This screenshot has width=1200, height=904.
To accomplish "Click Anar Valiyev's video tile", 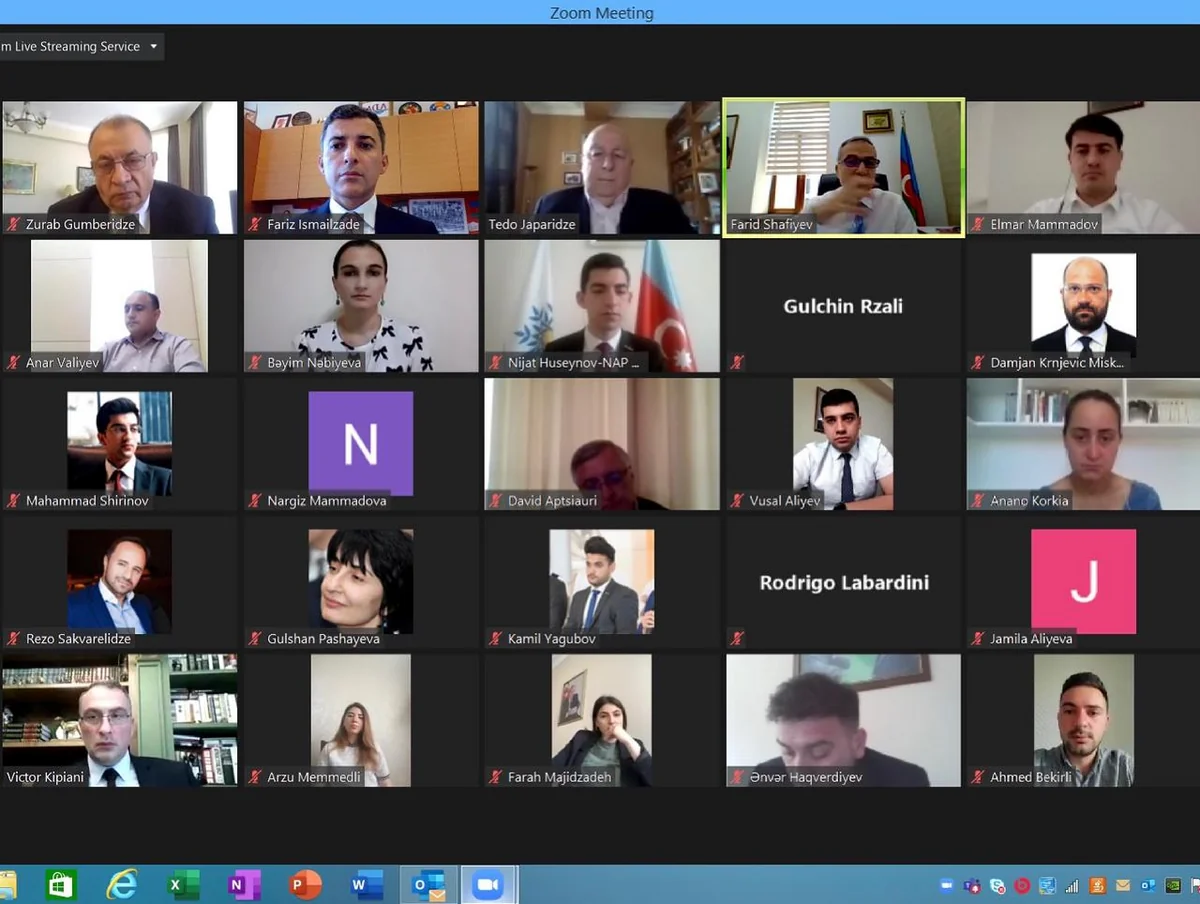I will click(120, 305).
